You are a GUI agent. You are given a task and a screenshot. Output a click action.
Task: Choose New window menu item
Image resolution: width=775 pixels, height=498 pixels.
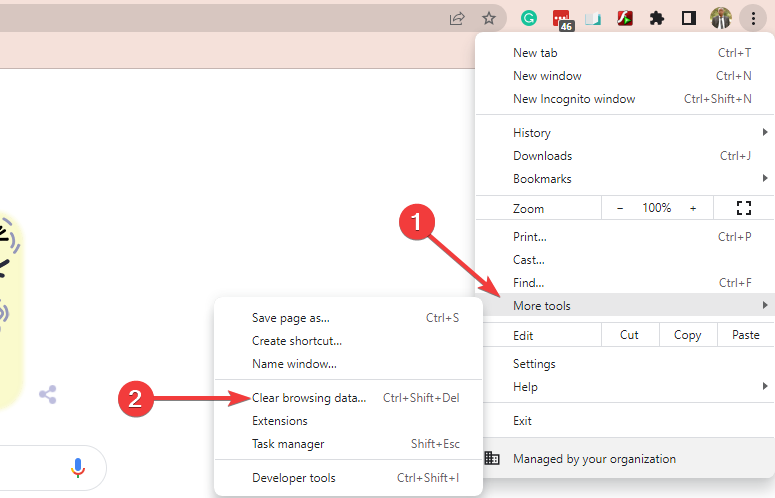[625, 76]
